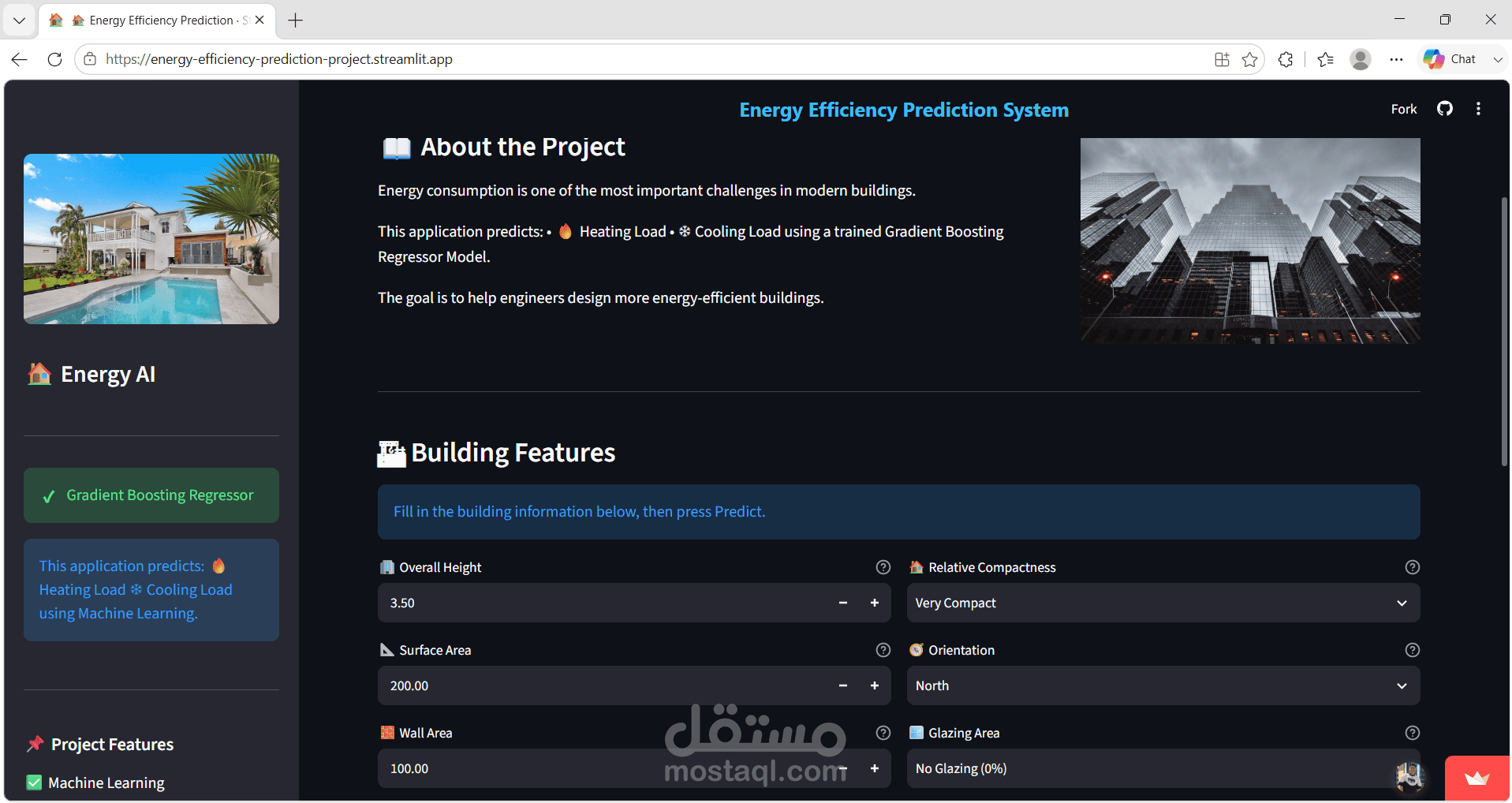Click the sidebar house with pool image

tap(151, 239)
